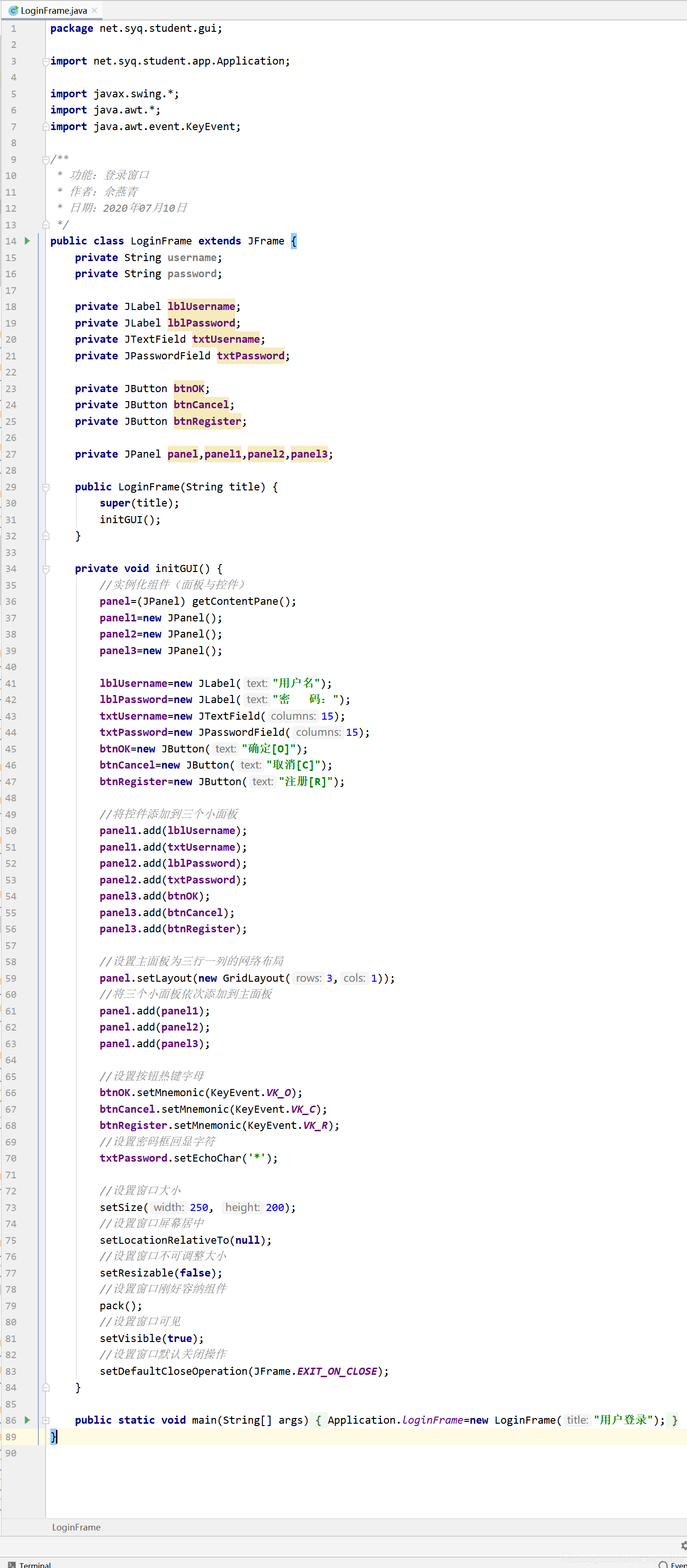Screen dimensions: 687x1568
Task: Click height value 200 in setSize call
Action: click(x=275, y=1207)
